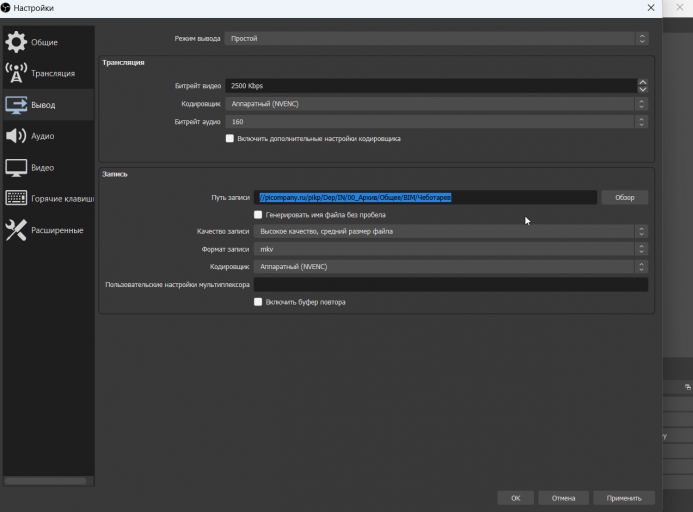Close the Настройки dialog window
The height and width of the screenshot is (512, 693).
pyautogui.click(x=651, y=8)
